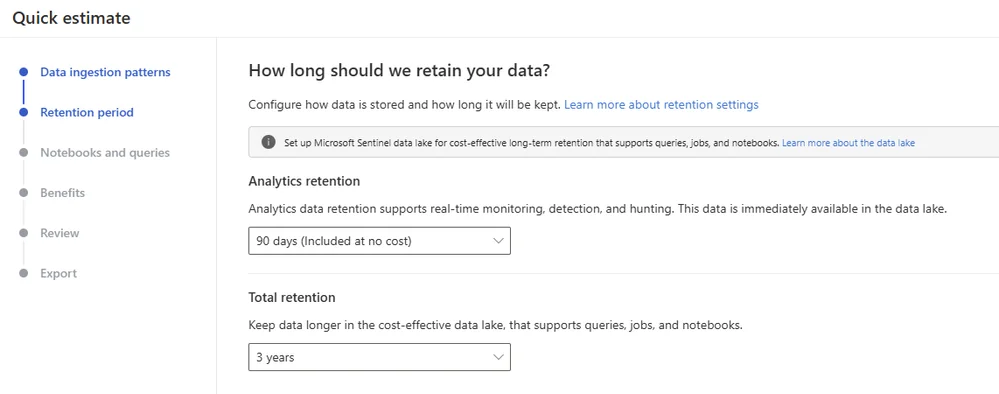Click the 'How long should we retain your data?' heading
Viewport: 999px width, 394px height.
pyautogui.click(x=399, y=71)
